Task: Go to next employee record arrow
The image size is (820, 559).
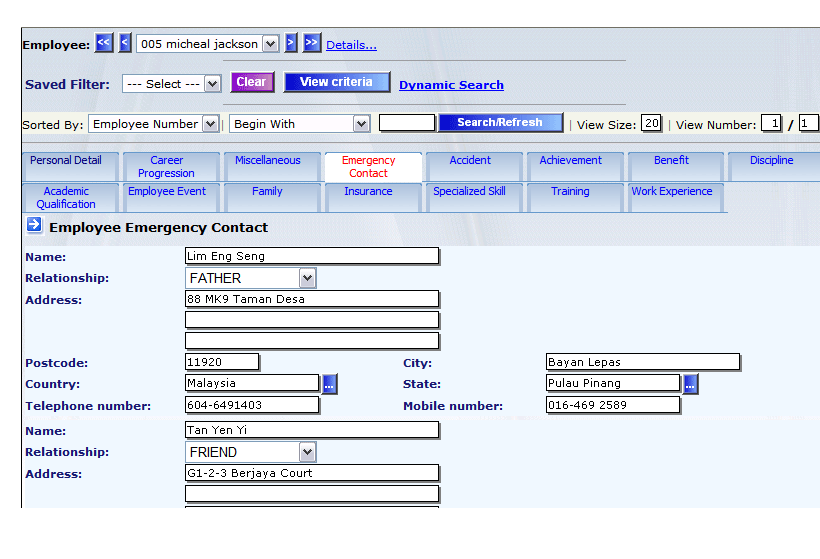Action: pos(291,43)
